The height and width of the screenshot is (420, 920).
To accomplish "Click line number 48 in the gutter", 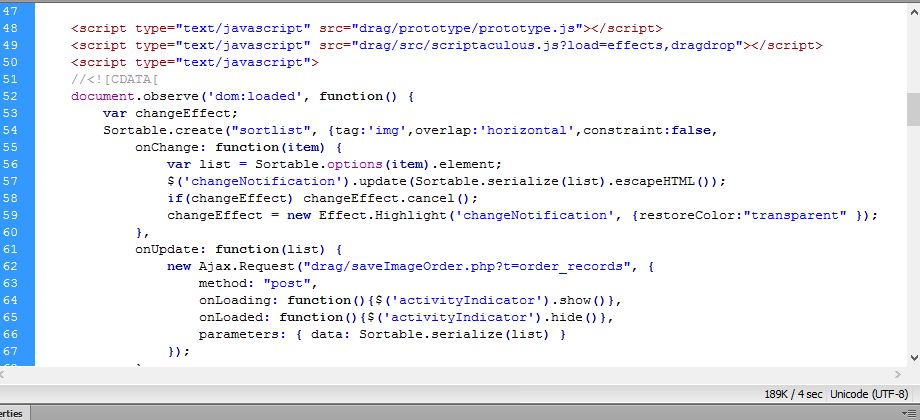I will 11,28.
